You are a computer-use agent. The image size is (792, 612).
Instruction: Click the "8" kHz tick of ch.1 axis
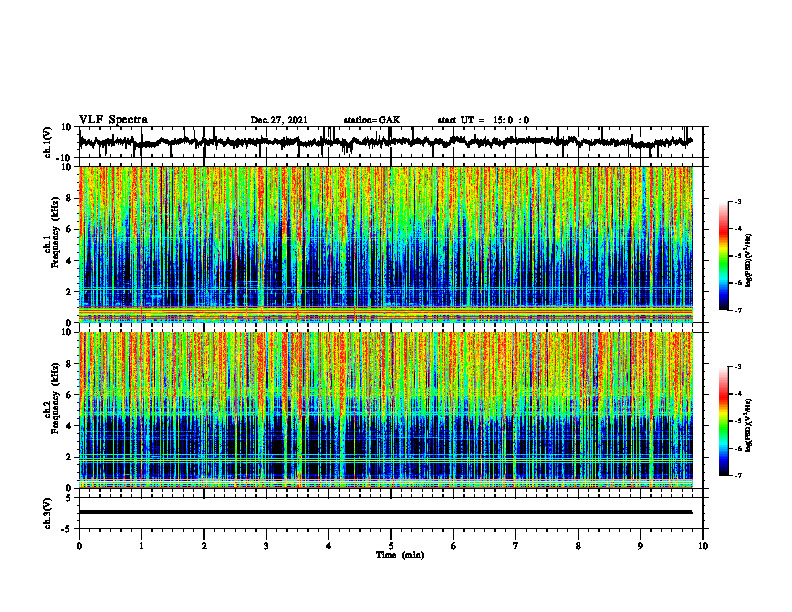pyautogui.click(x=70, y=198)
